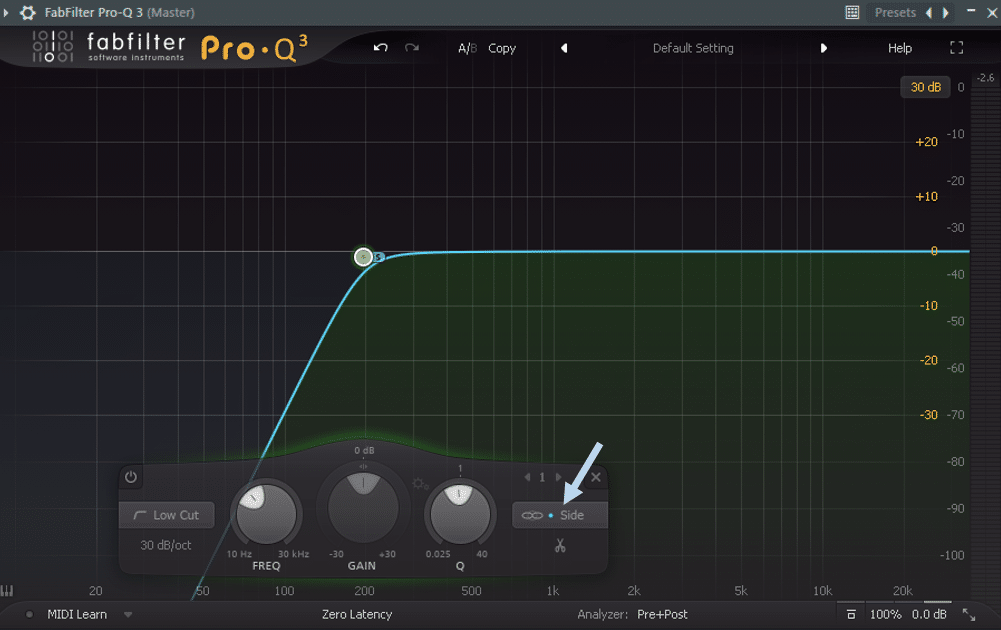The height and width of the screenshot is (630, 1001).
Task: Go to next wrapper preset arrow
Action: [x=945, y=12]
